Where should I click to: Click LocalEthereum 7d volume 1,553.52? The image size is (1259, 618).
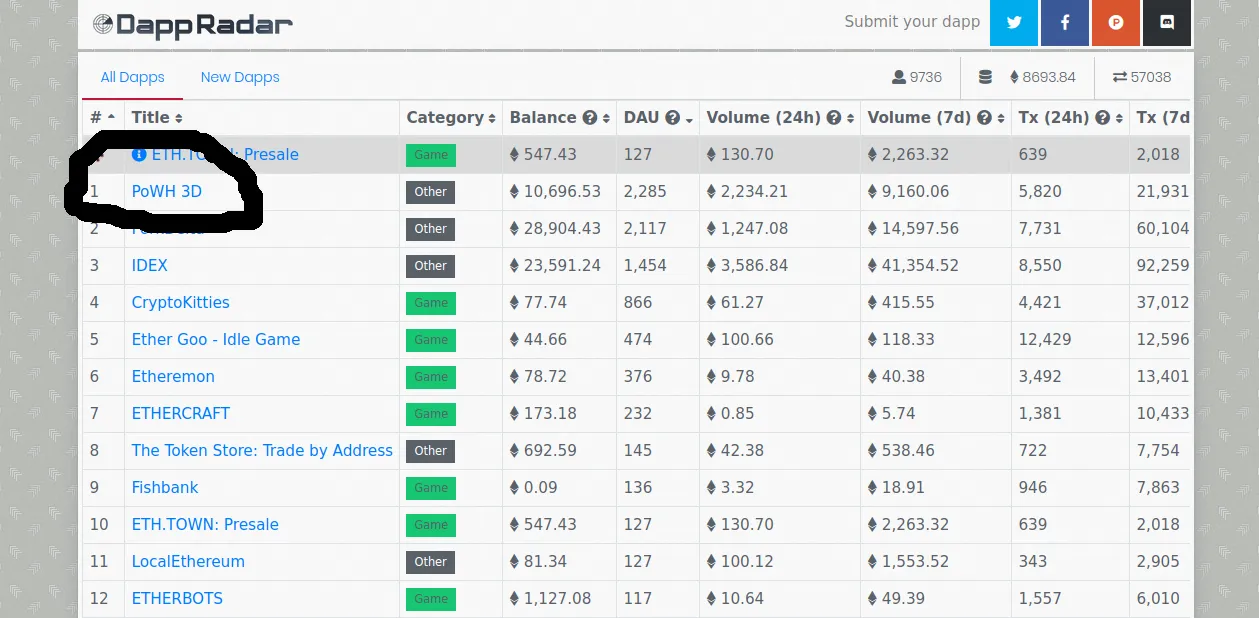tap(915, 561)
